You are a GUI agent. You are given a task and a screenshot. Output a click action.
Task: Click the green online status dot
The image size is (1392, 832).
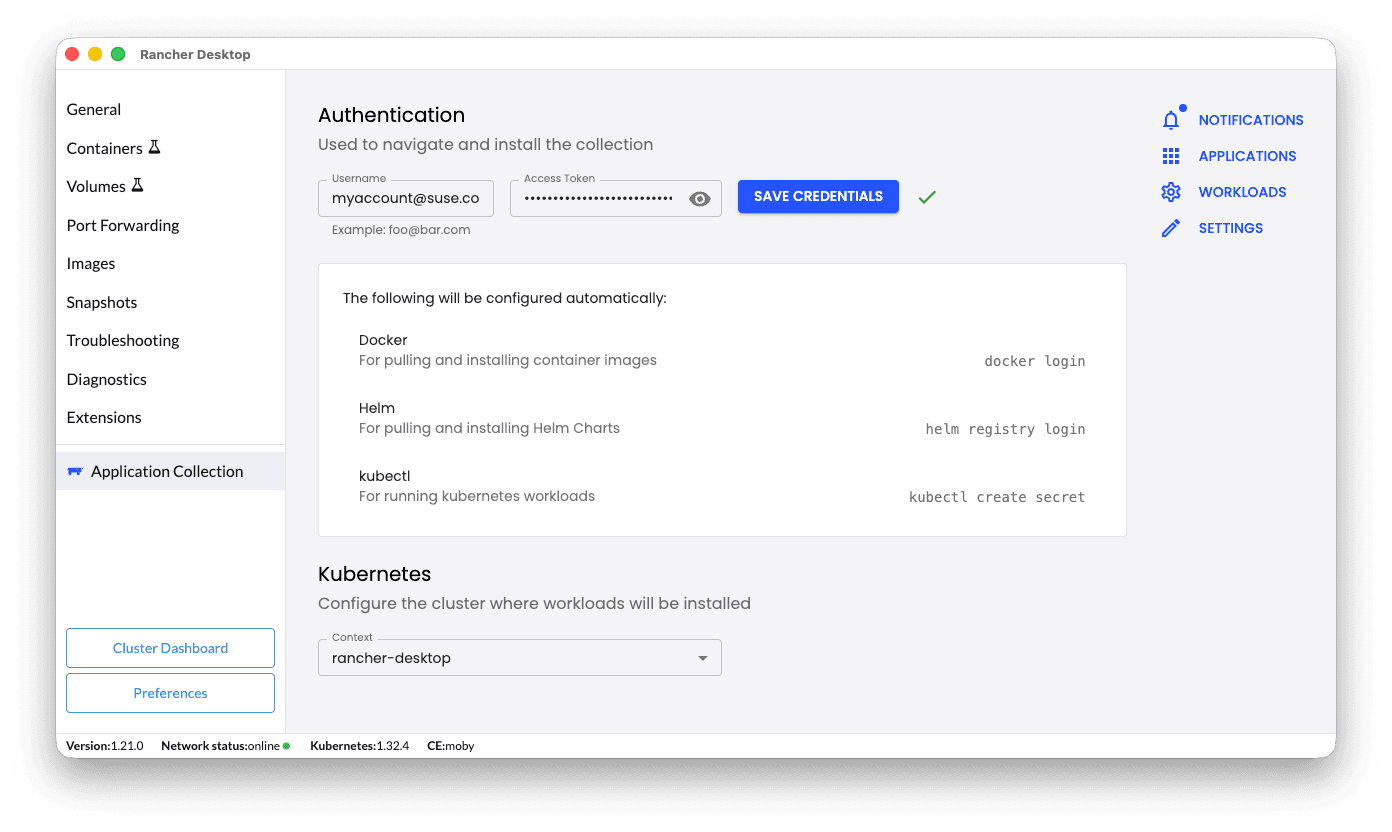tap(288, 746)
